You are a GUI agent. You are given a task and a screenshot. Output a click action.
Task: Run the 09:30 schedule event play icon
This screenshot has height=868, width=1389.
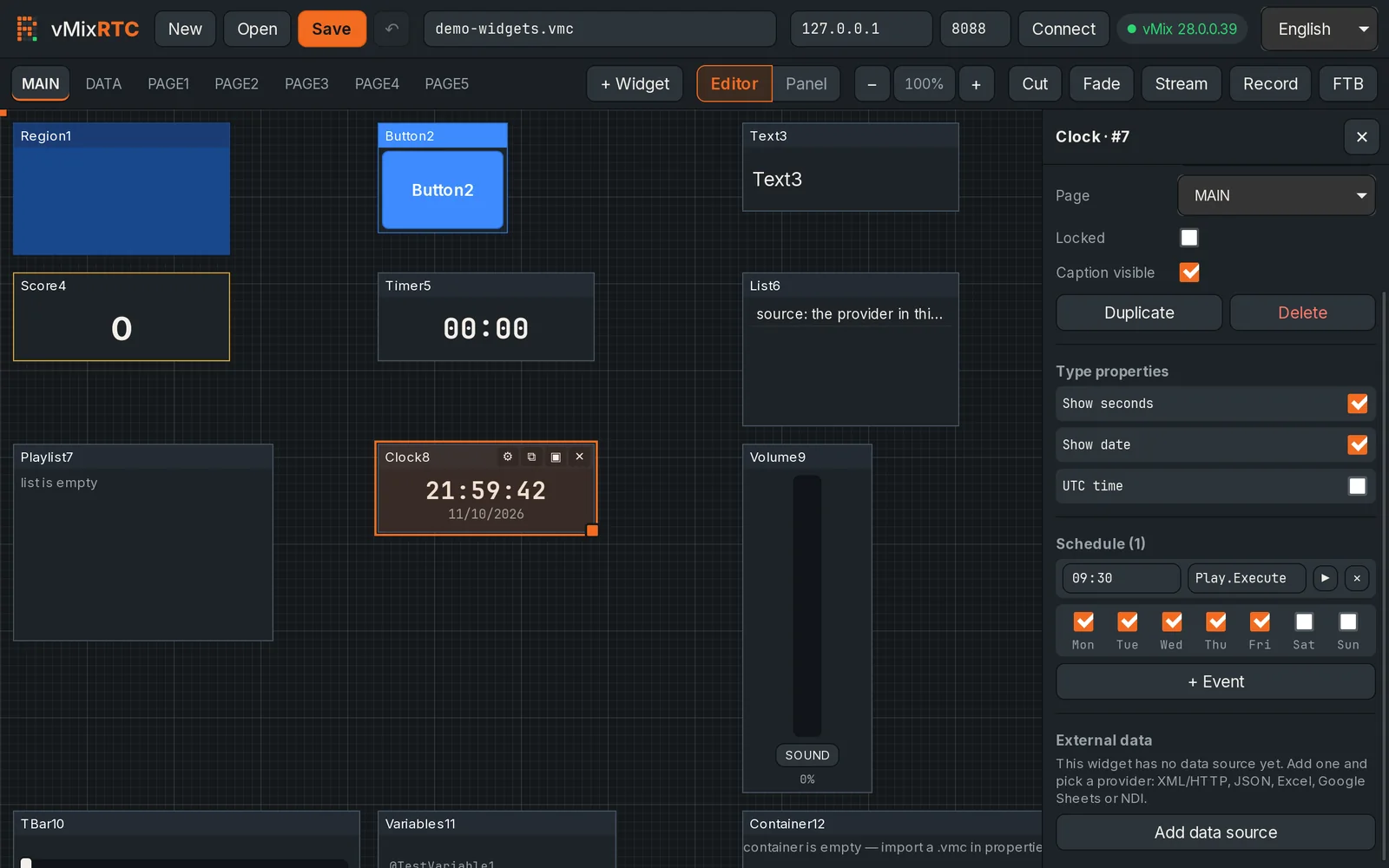(x=1325, y=578)
